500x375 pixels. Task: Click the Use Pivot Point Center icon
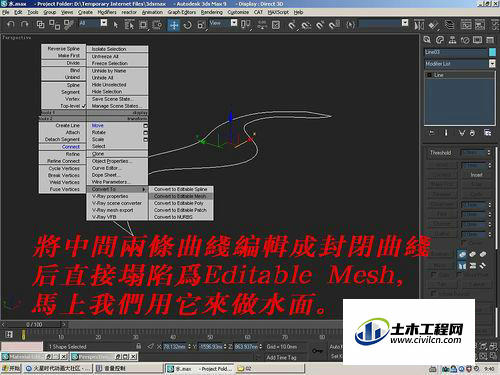[246, 25]
